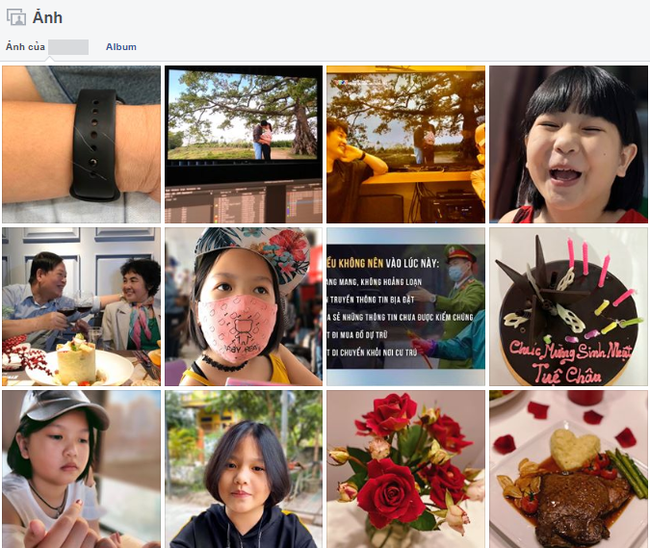
Task: Click the blurred name next to 'Ảnh của'
Action: 68,47
